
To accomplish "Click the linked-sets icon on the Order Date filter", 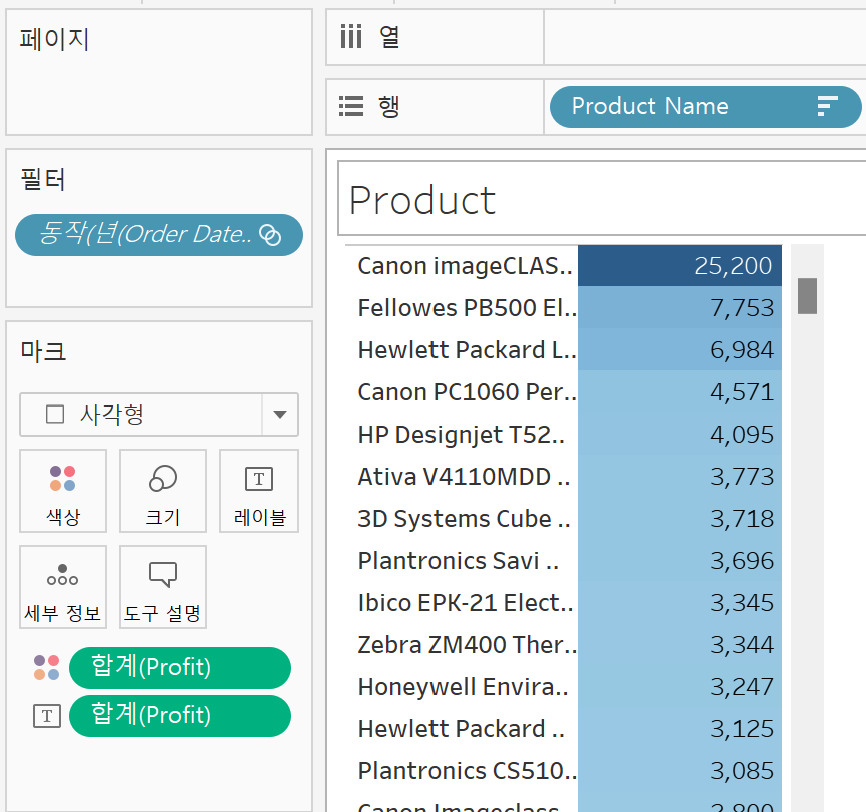I will coord(270,235).
